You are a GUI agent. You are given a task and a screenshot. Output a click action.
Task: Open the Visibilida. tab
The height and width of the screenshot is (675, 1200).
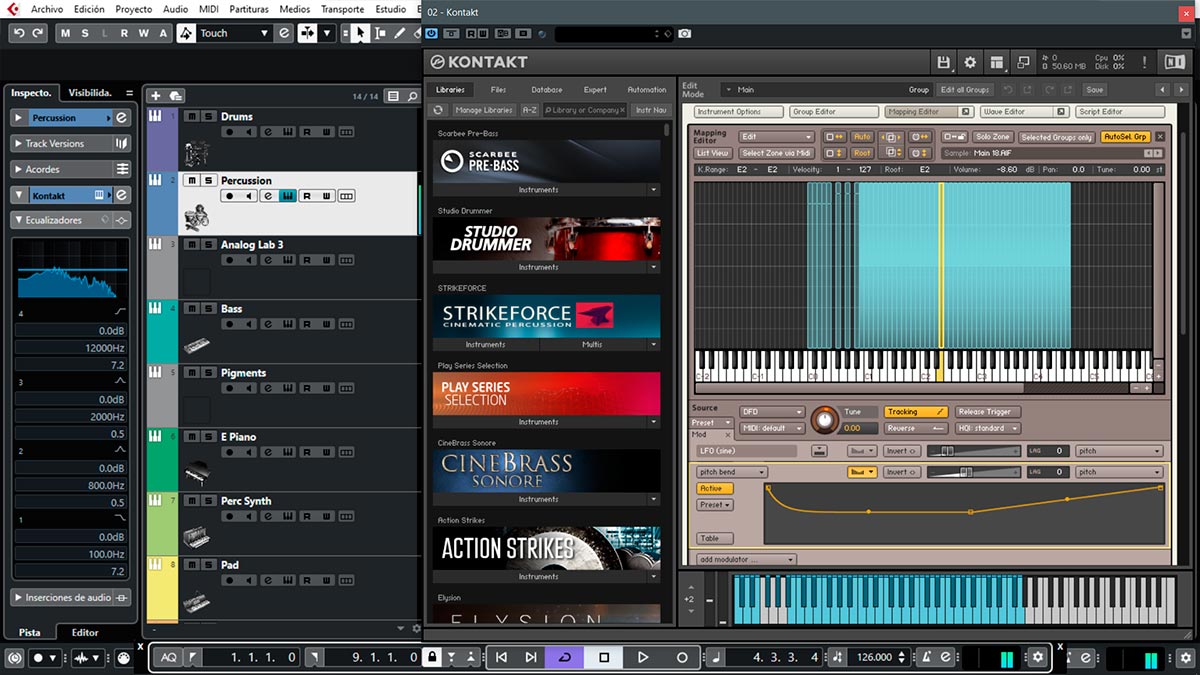coord(90,93)
